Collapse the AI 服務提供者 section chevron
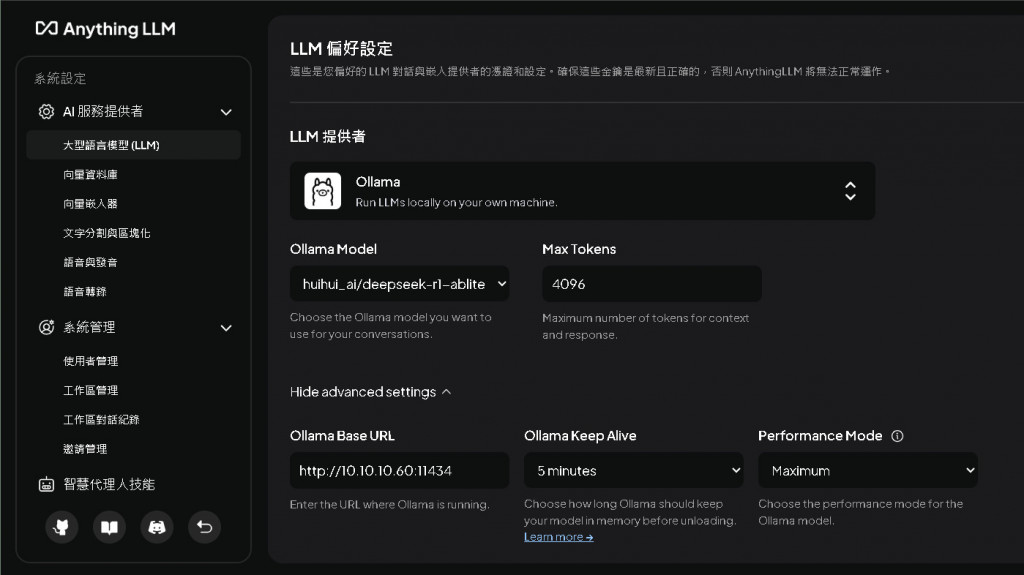This screenshot has height=575, width=1024. [226, 112]
